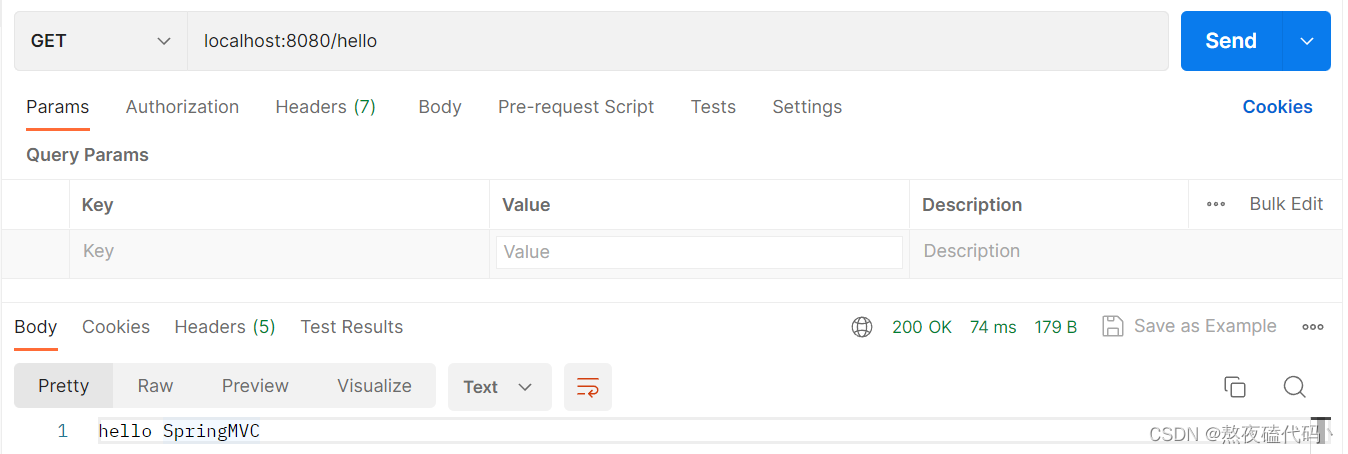Viewport: 1348px width, 454px height.
Task: Open the Settings tab
Action: pos(807,107)
